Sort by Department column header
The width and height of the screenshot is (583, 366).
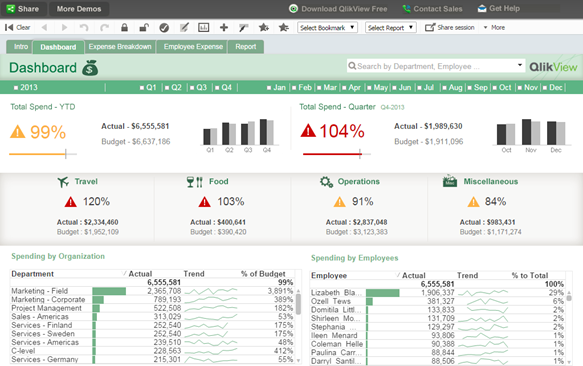tap(33, 274)
